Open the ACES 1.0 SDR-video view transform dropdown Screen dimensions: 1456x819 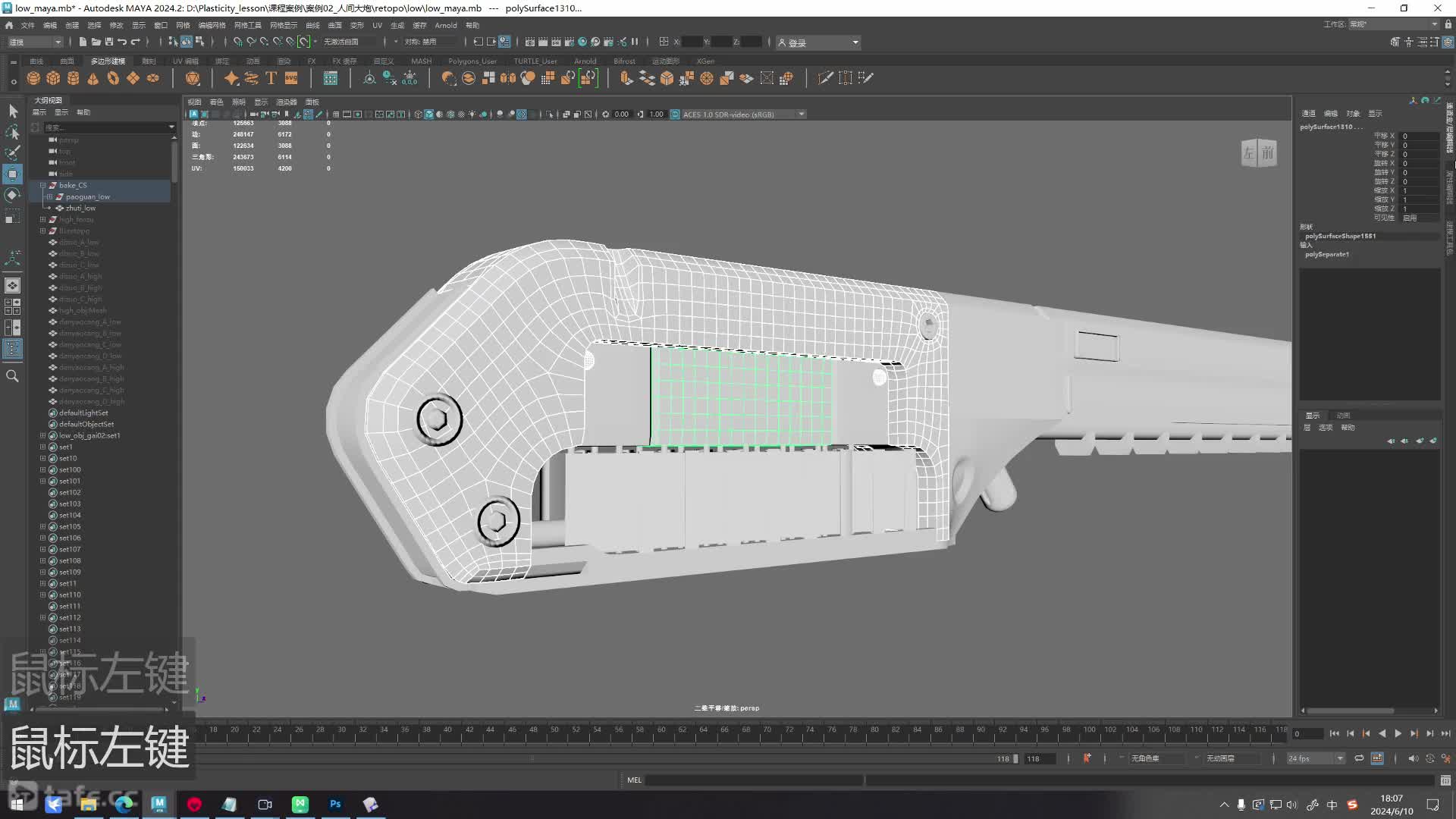coord(742,115)
